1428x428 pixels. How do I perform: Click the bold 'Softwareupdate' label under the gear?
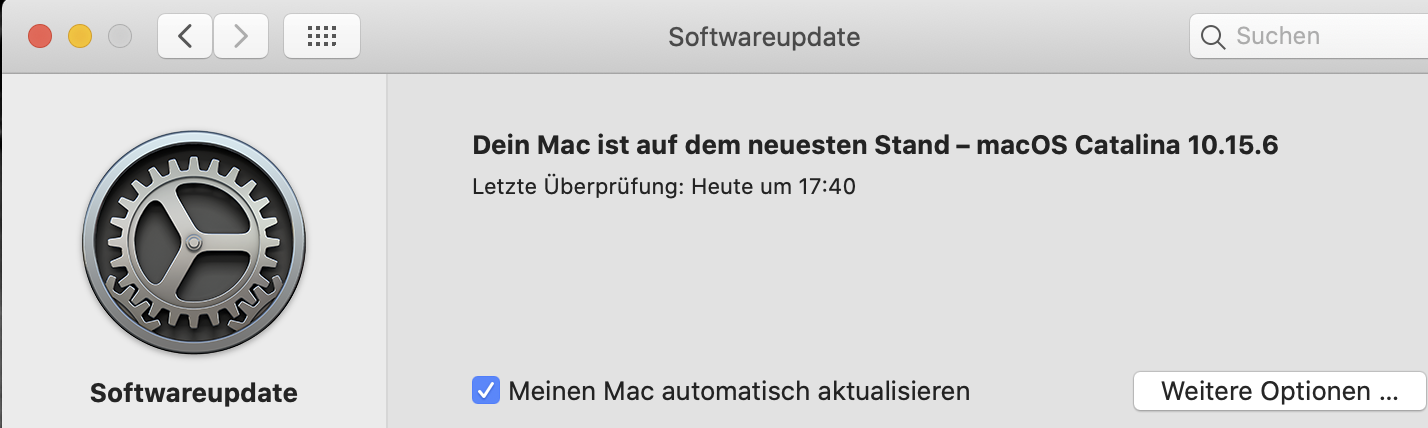click(x=194, y=392)
